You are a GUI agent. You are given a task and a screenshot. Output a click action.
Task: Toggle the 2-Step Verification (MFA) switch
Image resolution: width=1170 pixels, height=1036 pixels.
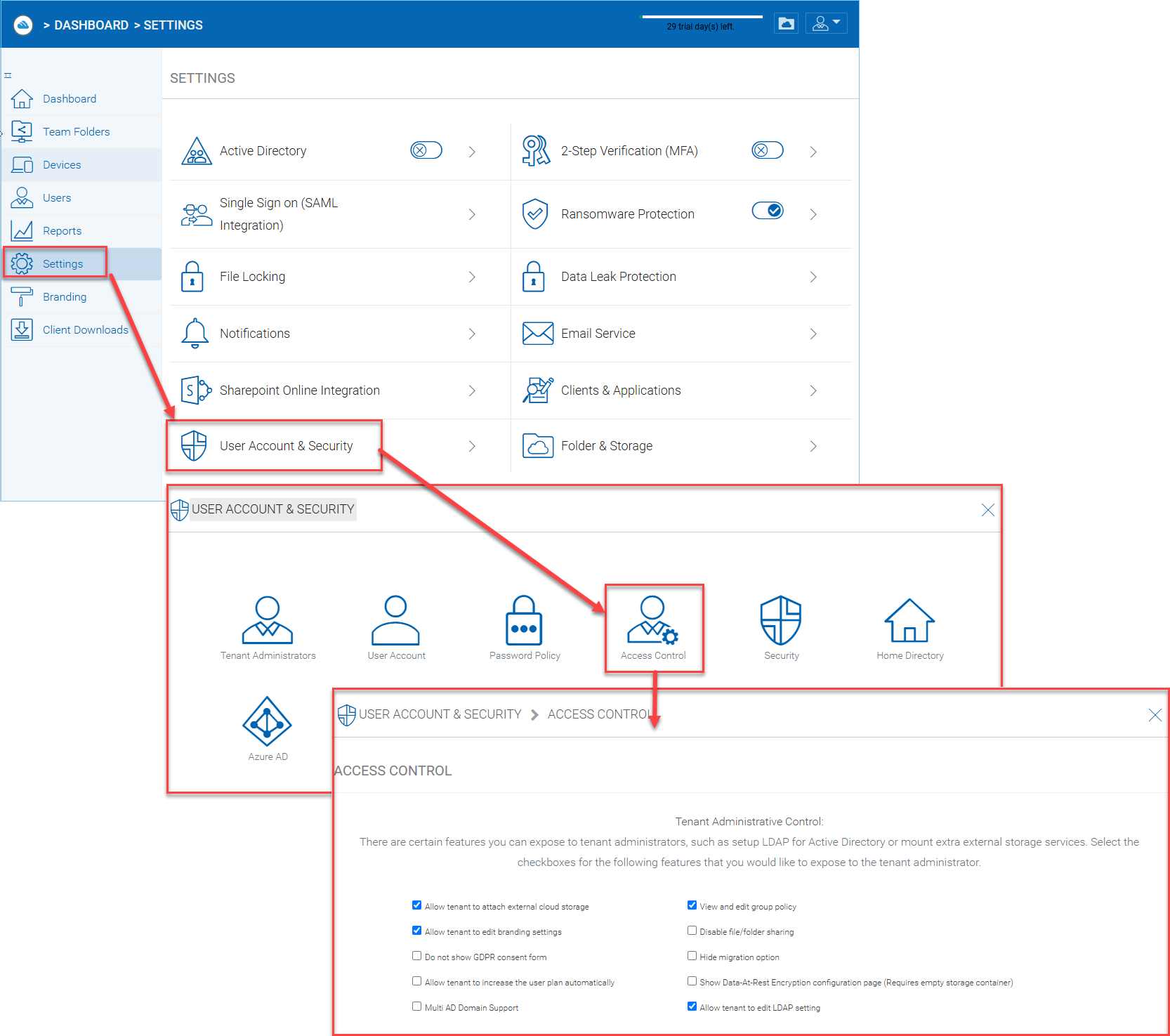click(x=768, y=150)
